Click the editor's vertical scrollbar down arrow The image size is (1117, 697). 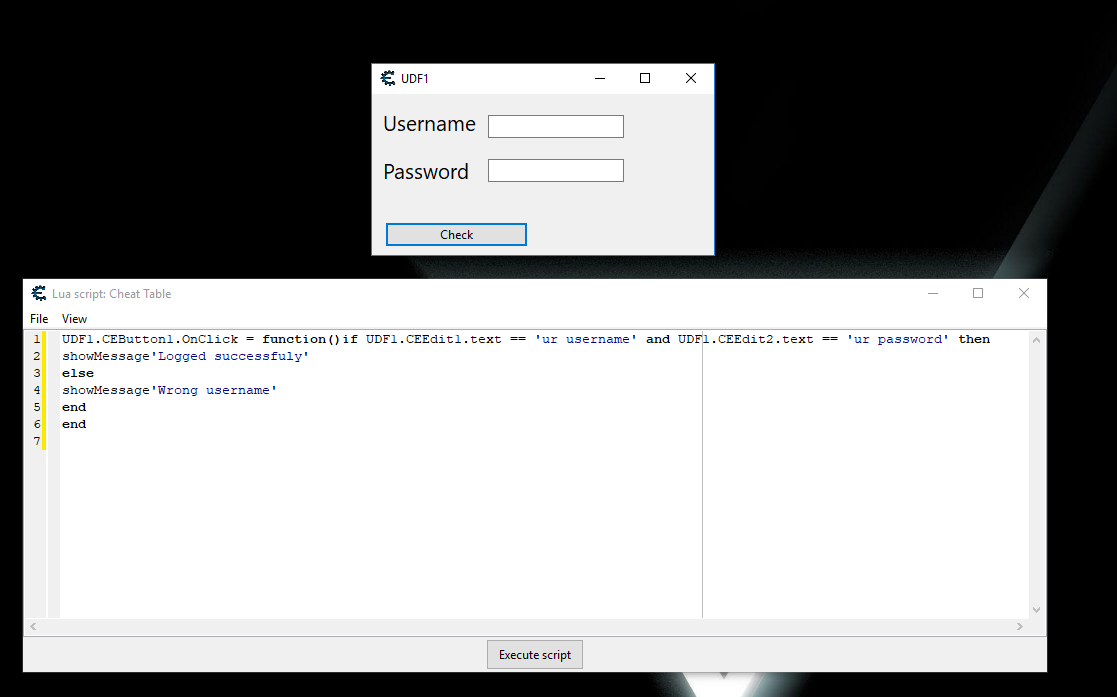[1036, 609]
